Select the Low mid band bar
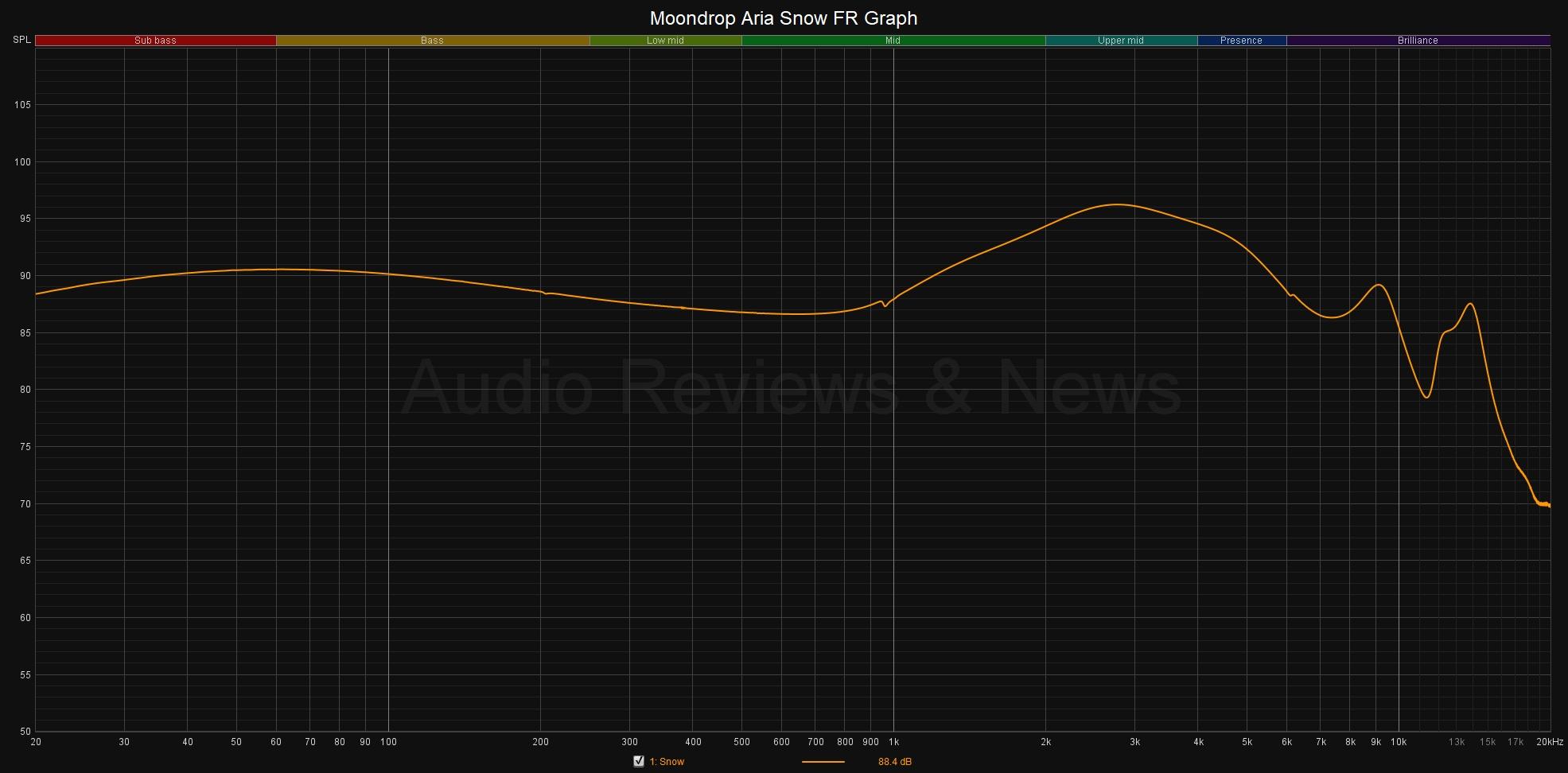 (665, 41)
